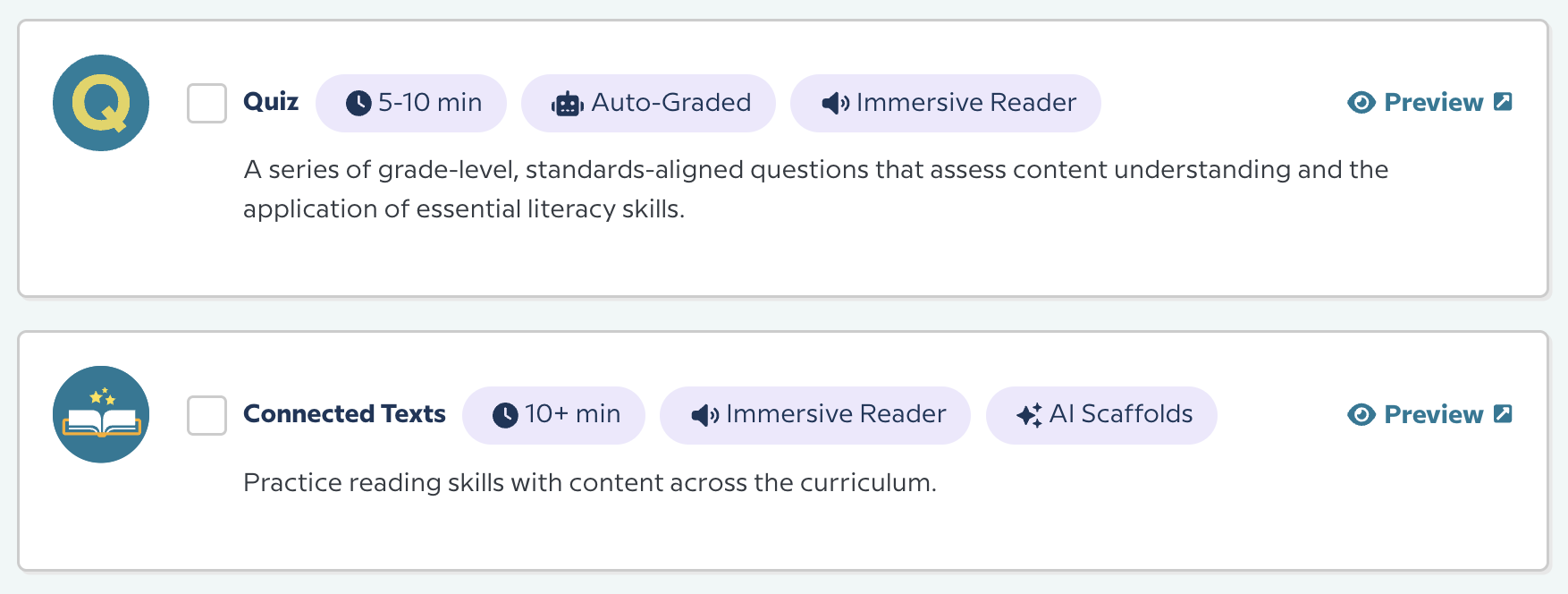Click the robot icon in Auto-Graded tag

click(x=567, y=105)
